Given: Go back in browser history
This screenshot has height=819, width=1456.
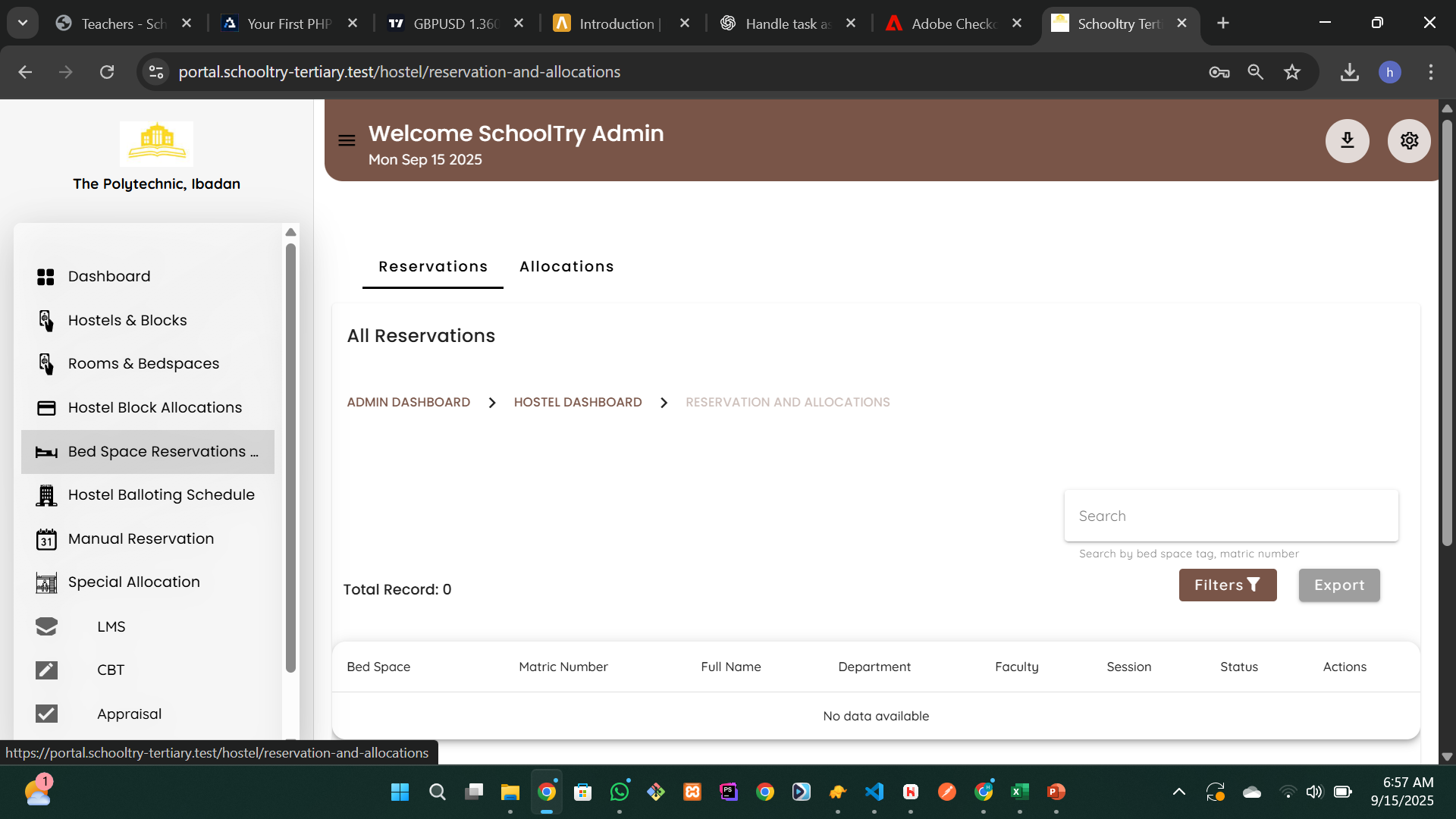Looking at the screenshot, I should (x=25, y=72).
